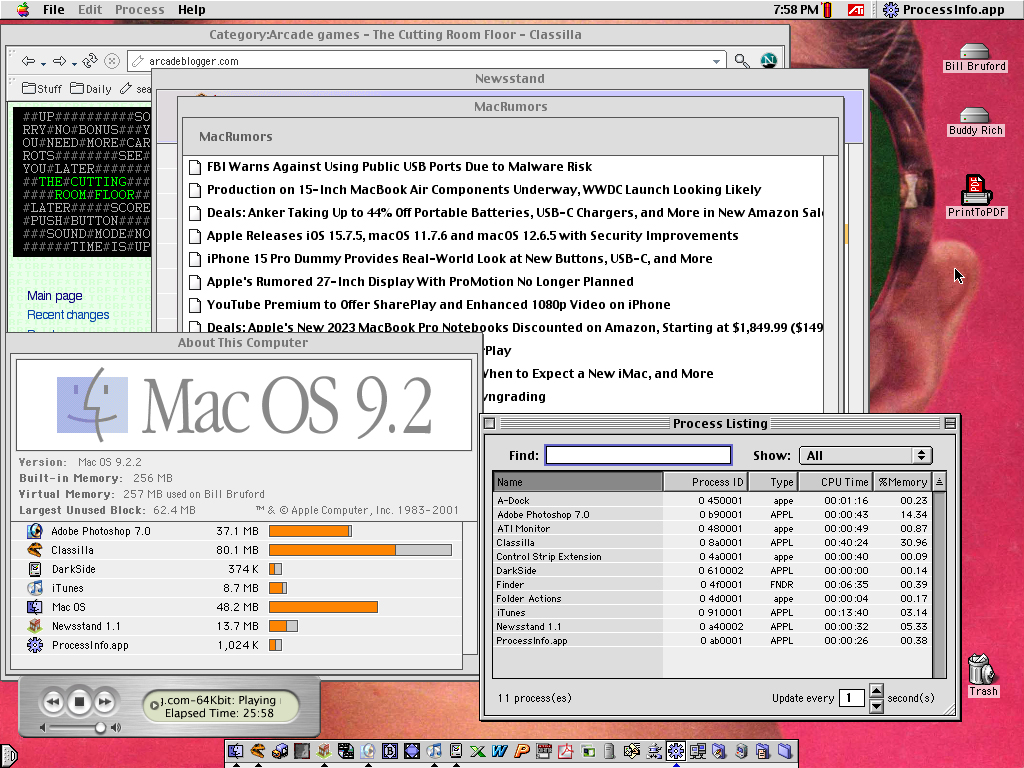Switch to Finder in bottom launcher
The image size is (1024, 768).
[x=236, y=751]
